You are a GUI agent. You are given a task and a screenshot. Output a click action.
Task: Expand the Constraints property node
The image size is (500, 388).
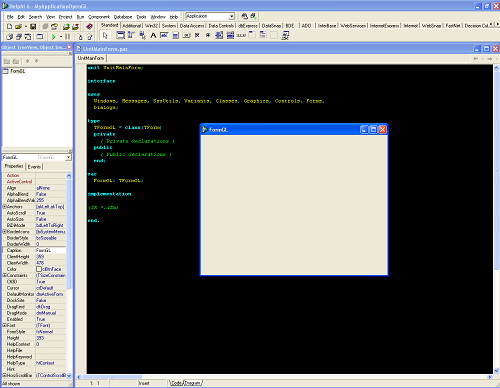coord(5,275)
